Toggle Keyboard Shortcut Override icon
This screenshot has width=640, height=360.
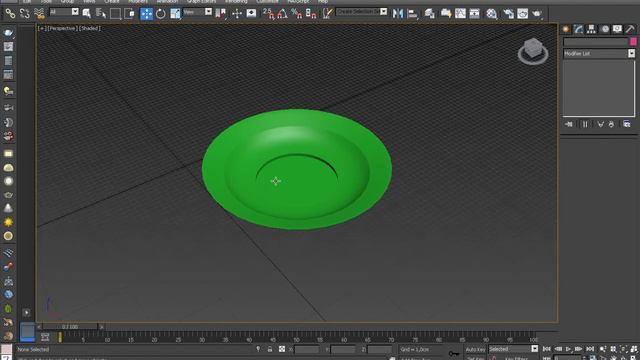251,14
